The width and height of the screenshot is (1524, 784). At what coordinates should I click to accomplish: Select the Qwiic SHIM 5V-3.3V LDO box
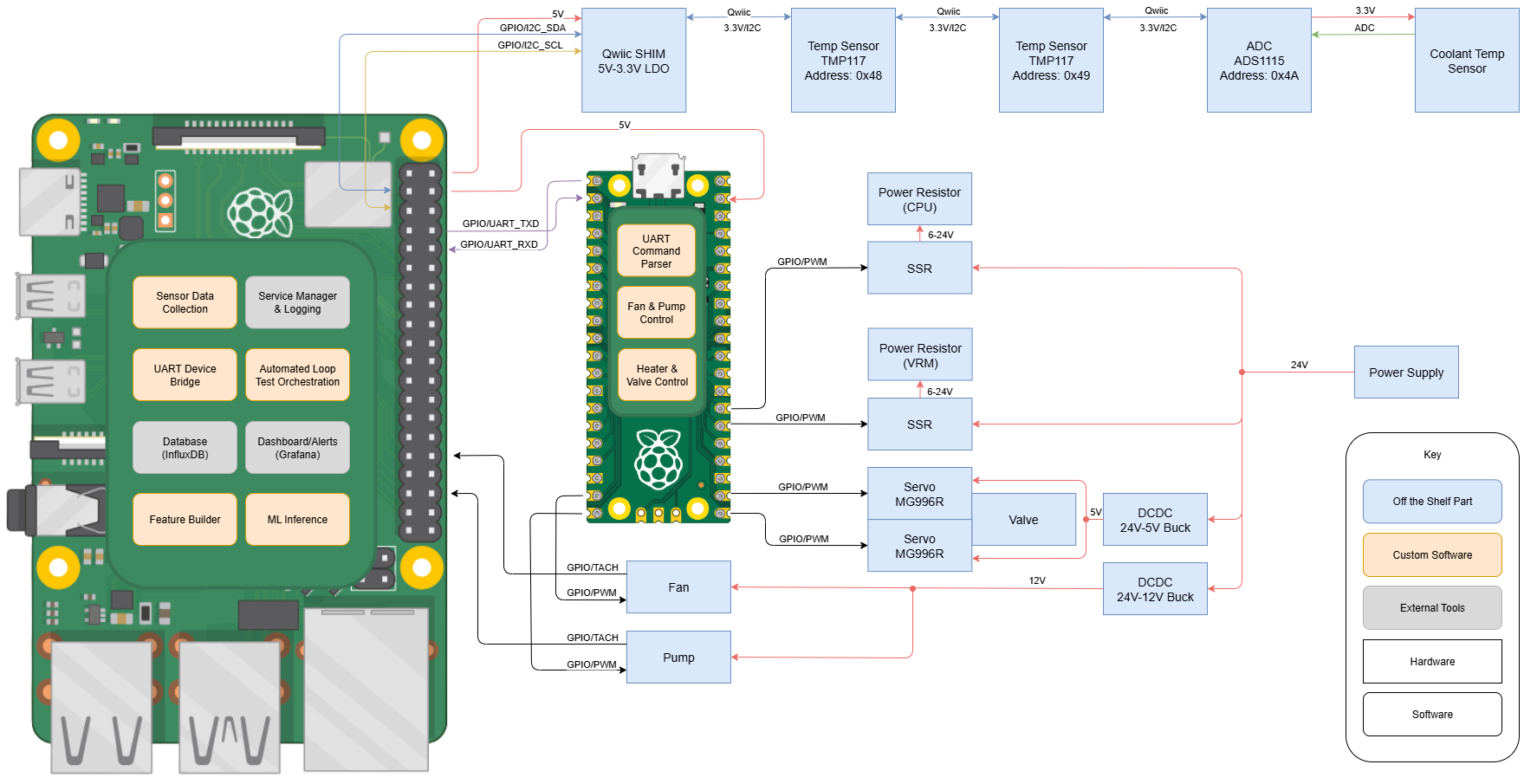[633, 61]
